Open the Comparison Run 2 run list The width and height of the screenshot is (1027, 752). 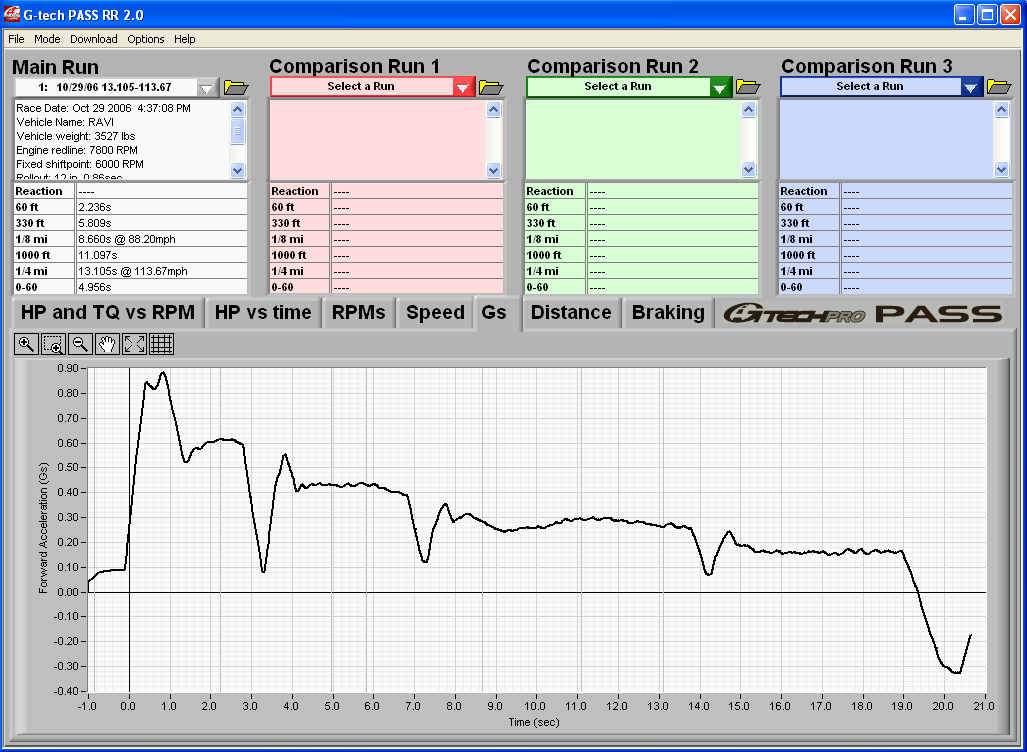coord(720,86)
